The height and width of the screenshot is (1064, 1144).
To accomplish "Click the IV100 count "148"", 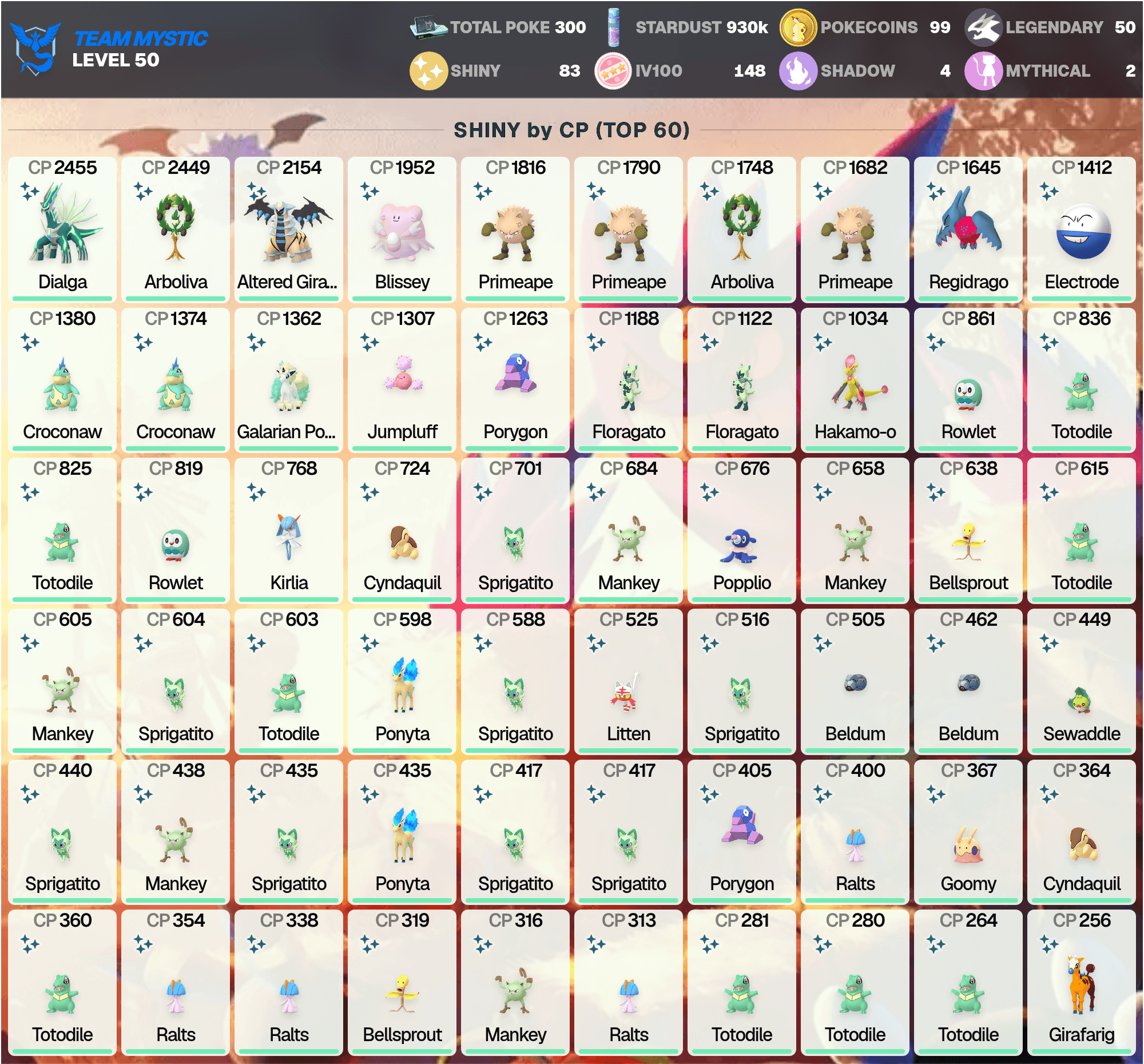I will pyautogui.click(x=749, y=71).
